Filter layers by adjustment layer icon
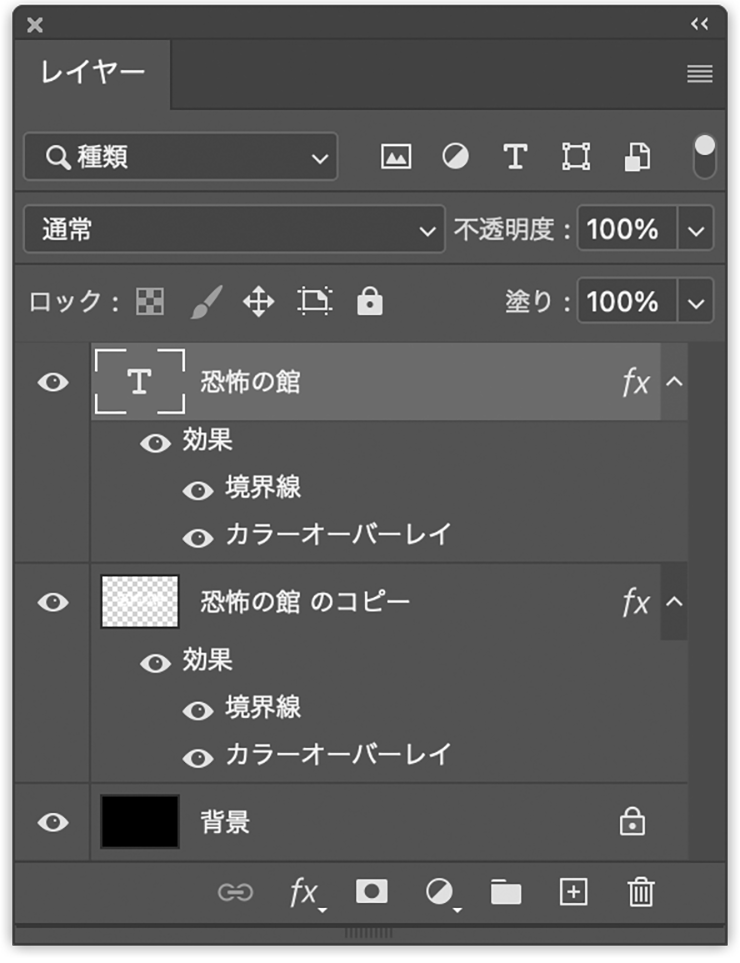Viewport: 740px width, 963px height. pyautogui.click(x=456, y=157)
